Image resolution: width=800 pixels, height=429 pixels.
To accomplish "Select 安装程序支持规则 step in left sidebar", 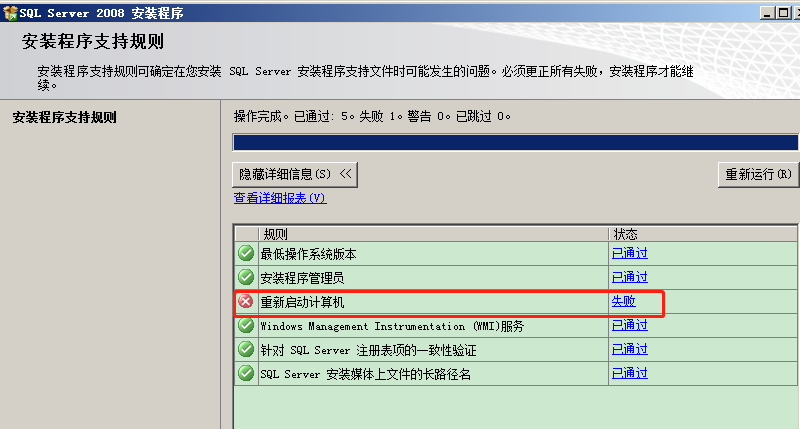I will coord(65,117).
